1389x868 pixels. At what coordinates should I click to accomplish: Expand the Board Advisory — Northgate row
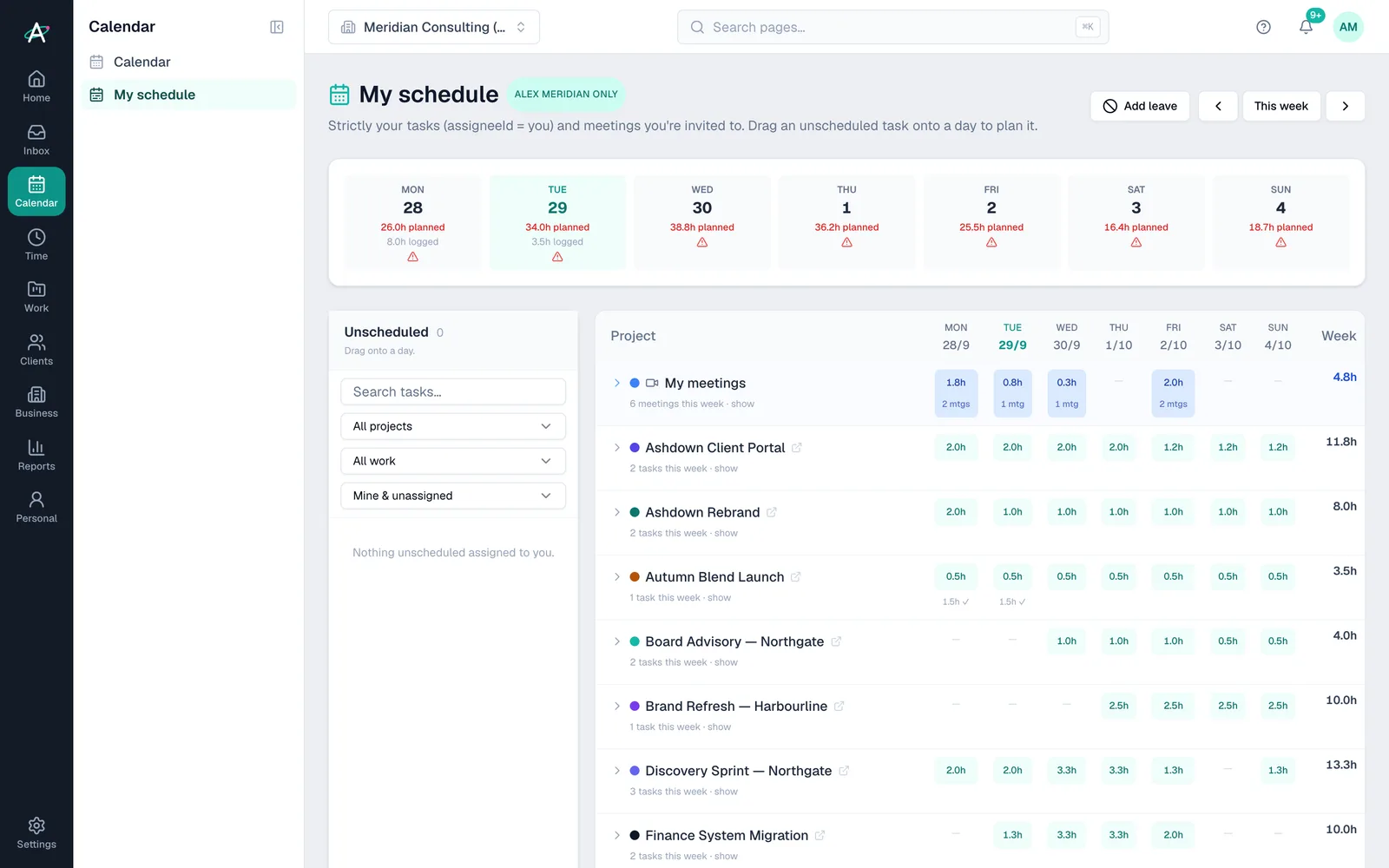click(617, 641)
